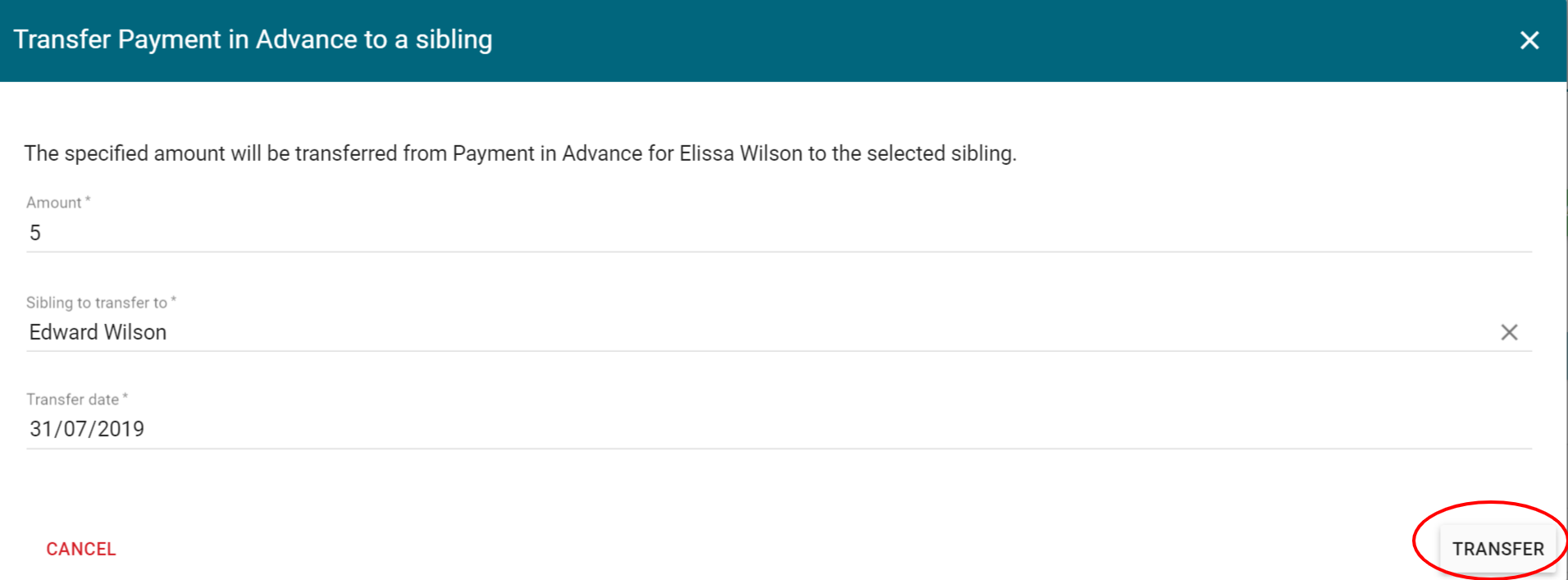Confirm with the TRANSFER button
The height and width of the screenshot is (580, 1568).
(x=1497, y=549)
